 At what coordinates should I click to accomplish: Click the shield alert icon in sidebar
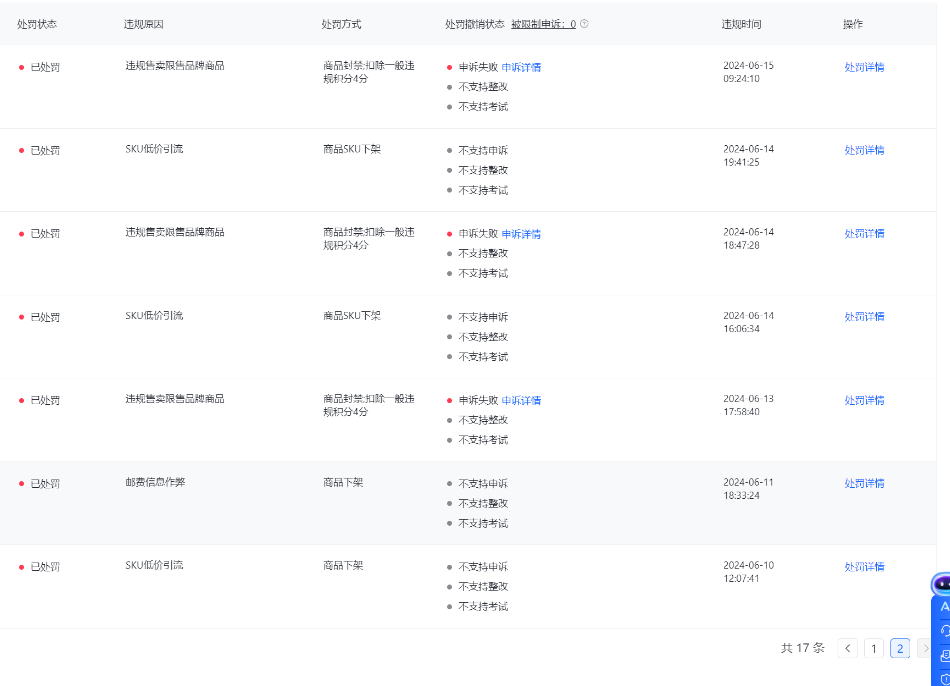tap(945, 678)
